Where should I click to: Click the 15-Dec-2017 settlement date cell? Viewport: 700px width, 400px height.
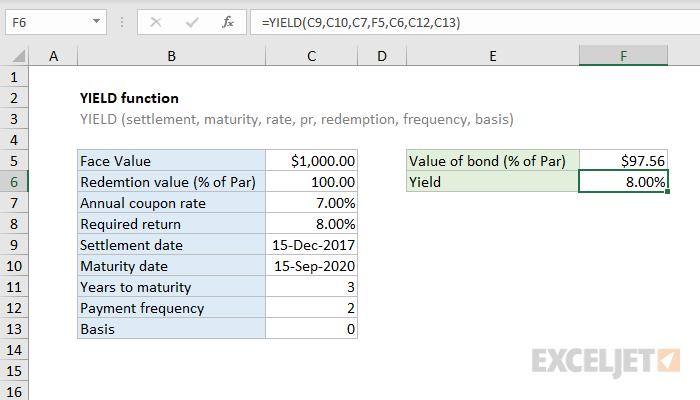(x=311, y=245)
